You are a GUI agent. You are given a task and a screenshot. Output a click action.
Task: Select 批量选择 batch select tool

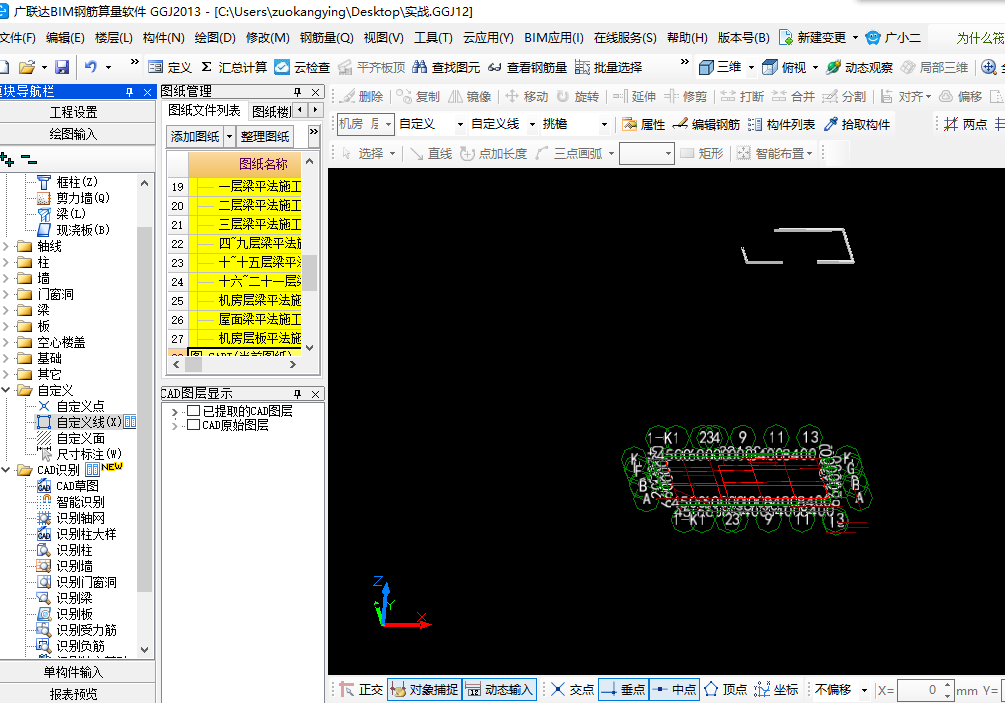pos(608,67)
